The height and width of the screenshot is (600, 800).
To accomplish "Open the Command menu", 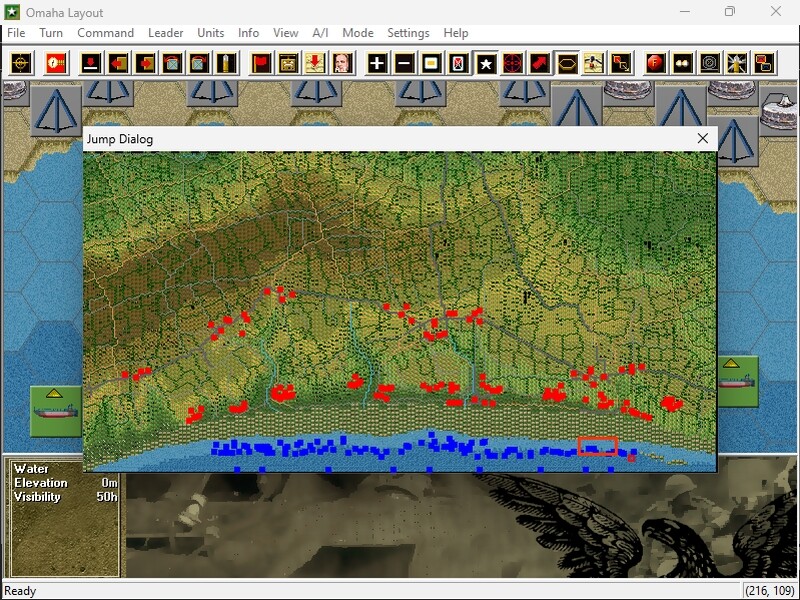I will tap(106, 33).
